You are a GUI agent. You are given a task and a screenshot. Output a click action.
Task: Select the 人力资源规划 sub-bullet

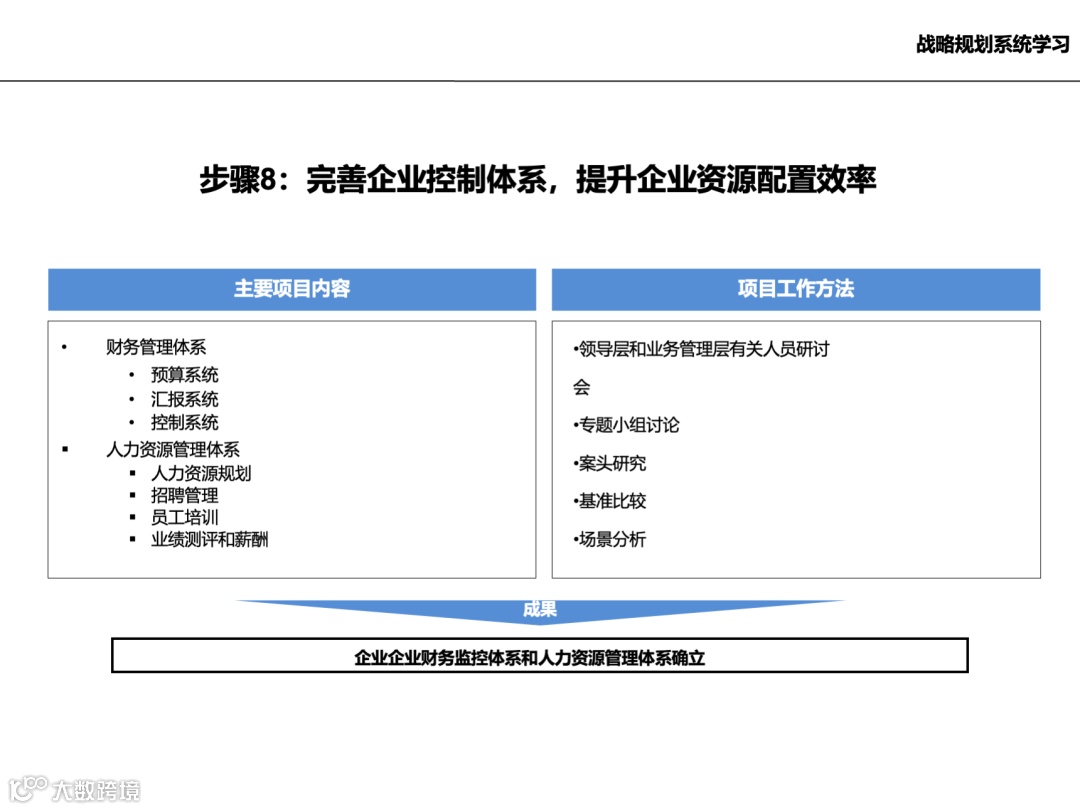point(201,473)
